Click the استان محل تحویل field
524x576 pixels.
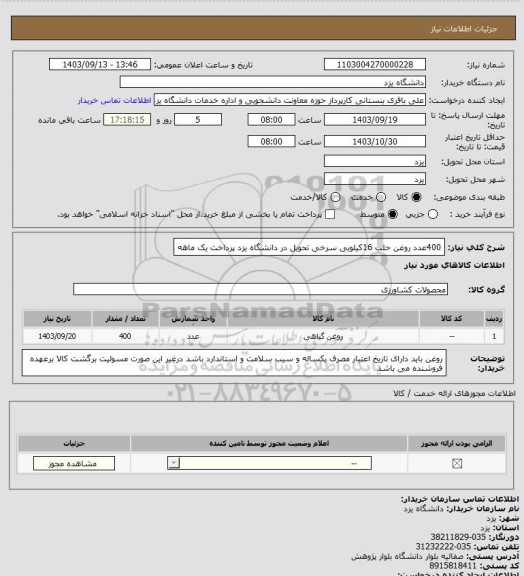point(375,161)
